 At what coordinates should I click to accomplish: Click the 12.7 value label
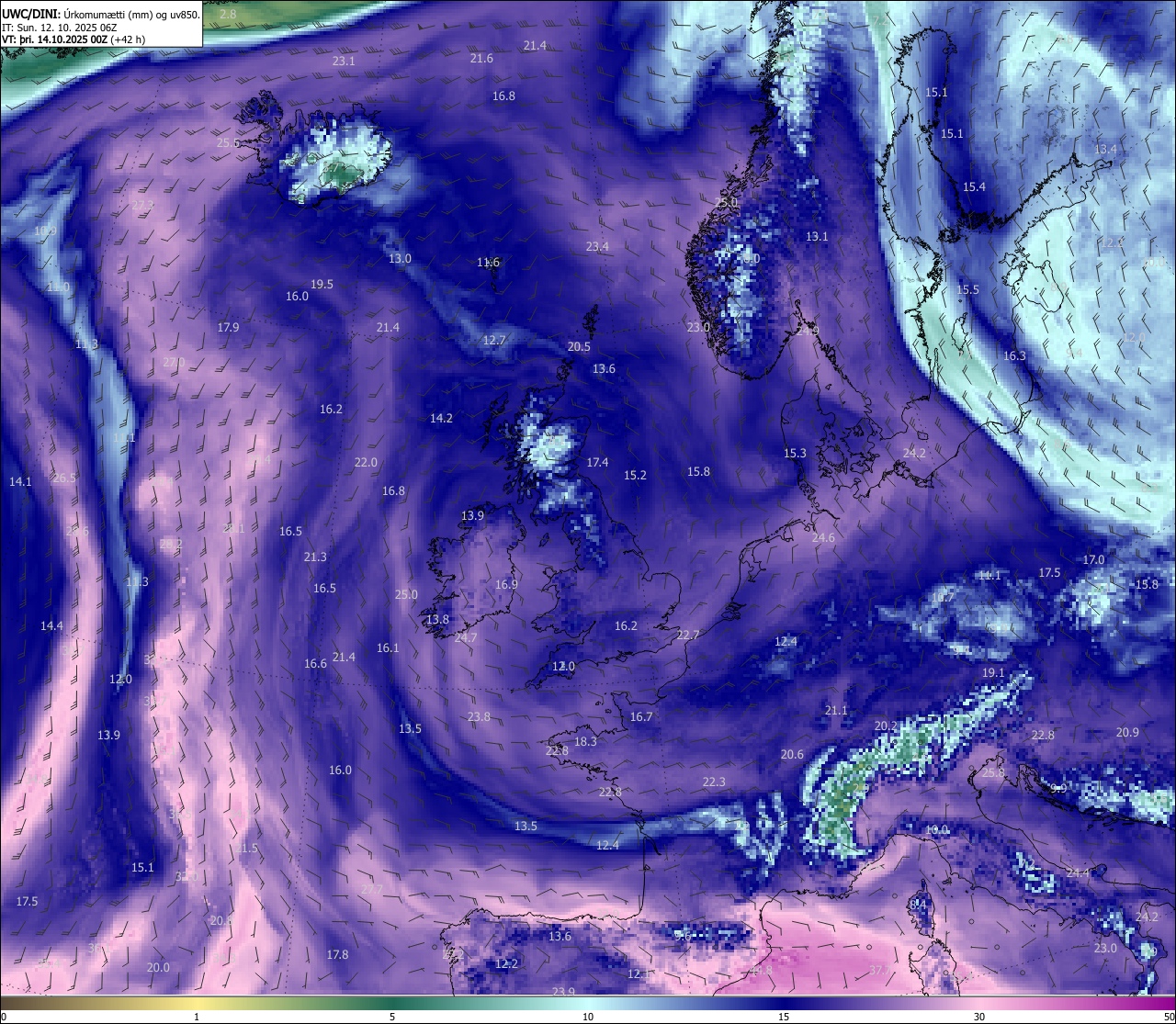pos(494,340)
